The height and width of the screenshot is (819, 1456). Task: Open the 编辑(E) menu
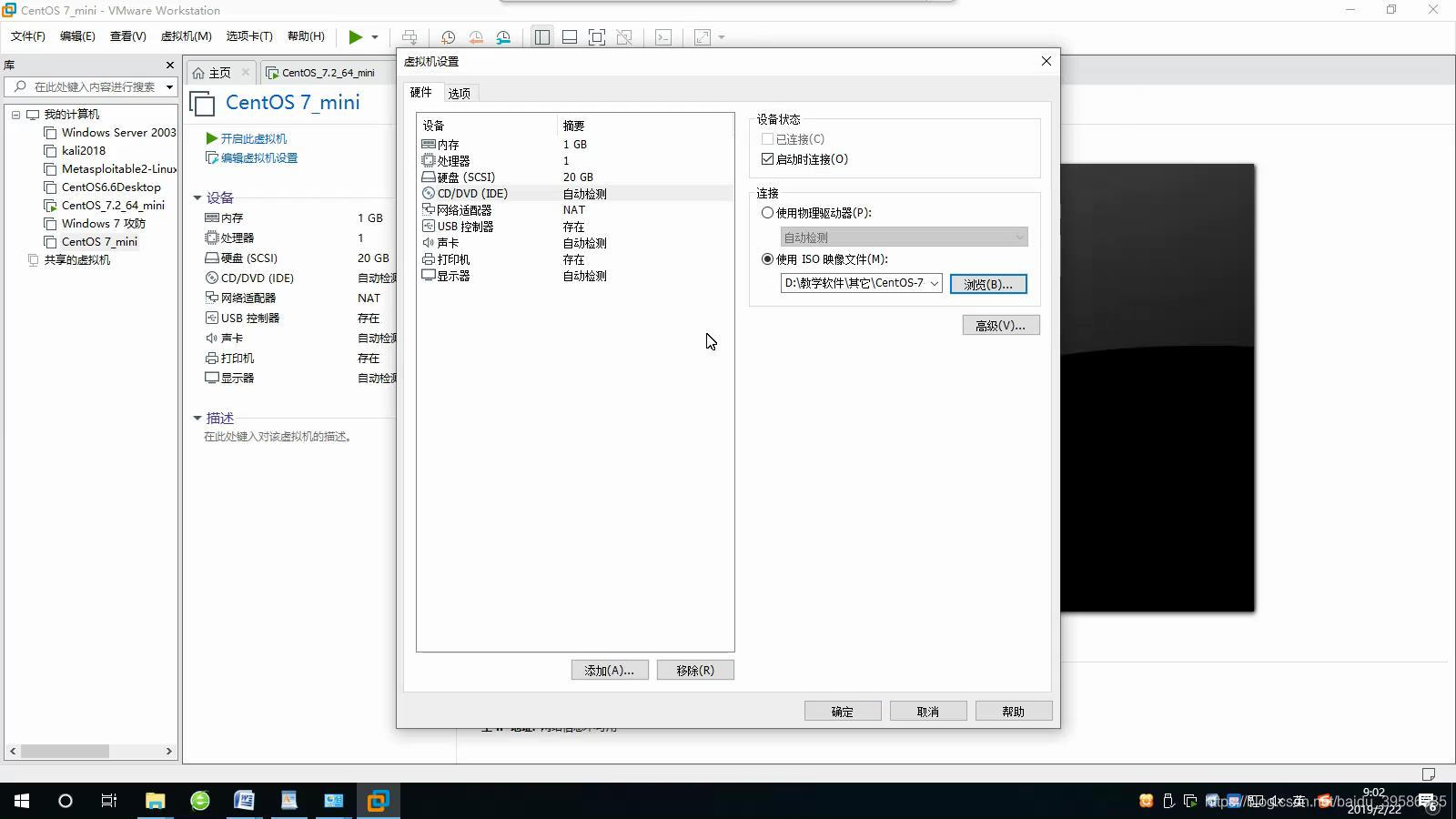pos(77,36)
